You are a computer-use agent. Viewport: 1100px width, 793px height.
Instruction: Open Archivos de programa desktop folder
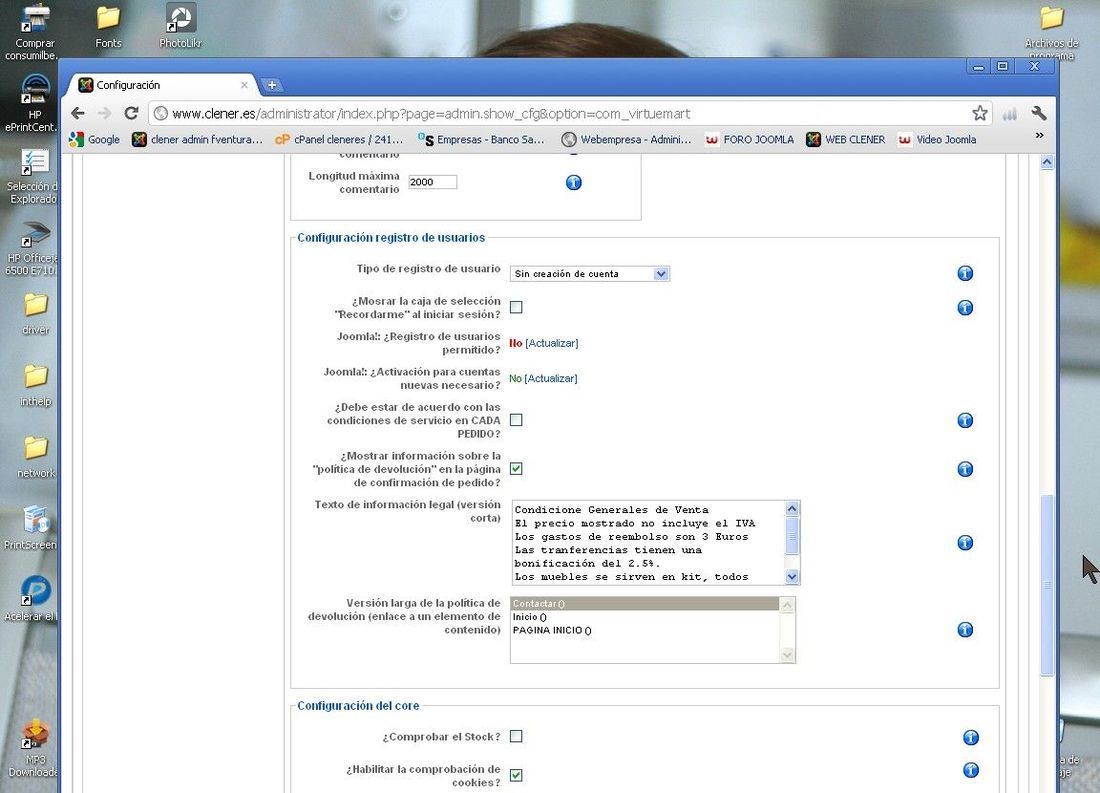[x=1051, y=32]
